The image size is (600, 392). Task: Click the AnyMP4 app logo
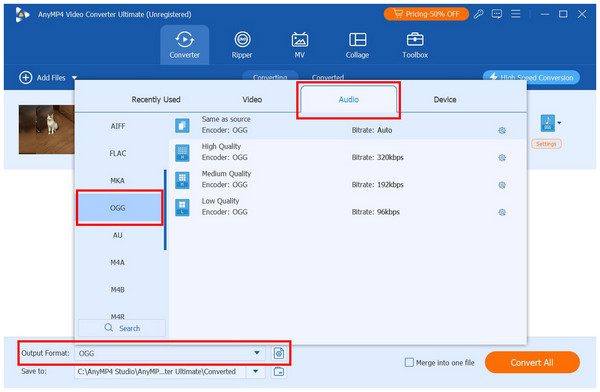click(22, 15)
